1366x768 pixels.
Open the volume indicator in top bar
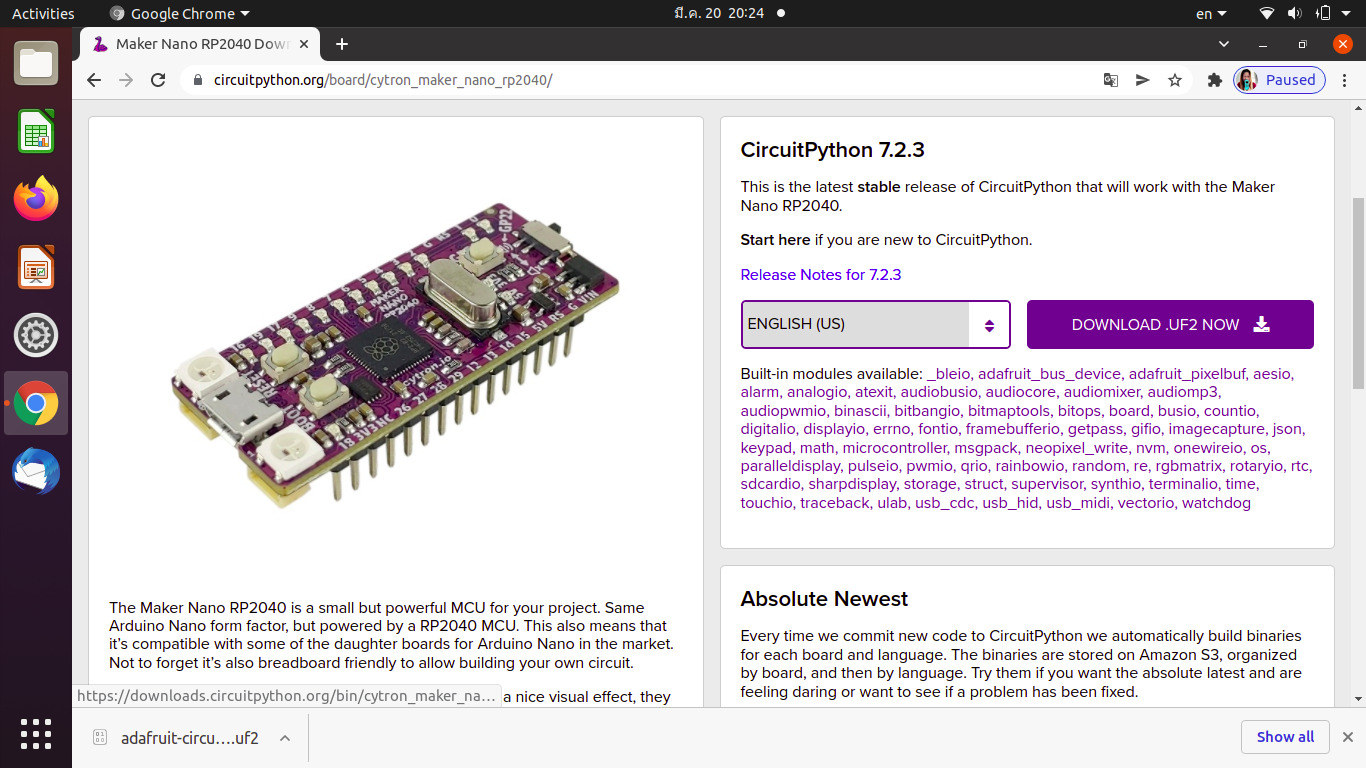[1295, 13]
